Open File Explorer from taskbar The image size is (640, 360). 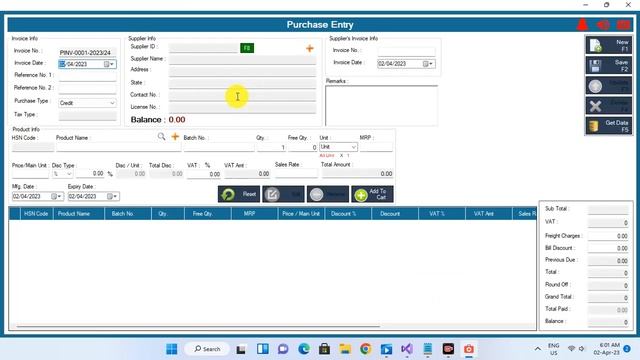pyautogui.click(x=345, y=349)
